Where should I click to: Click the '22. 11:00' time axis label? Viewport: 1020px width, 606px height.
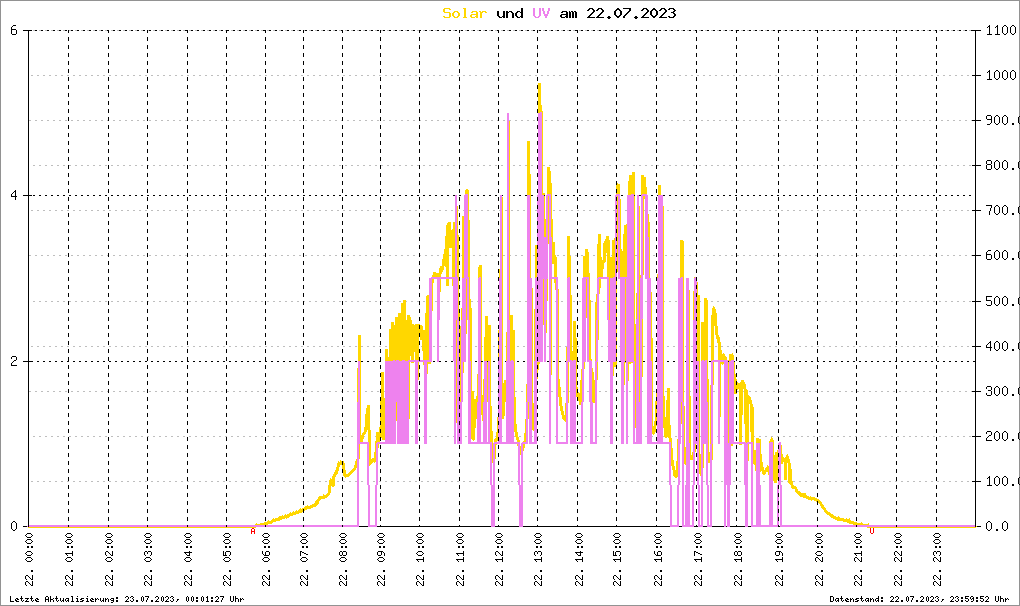(460, 560)
